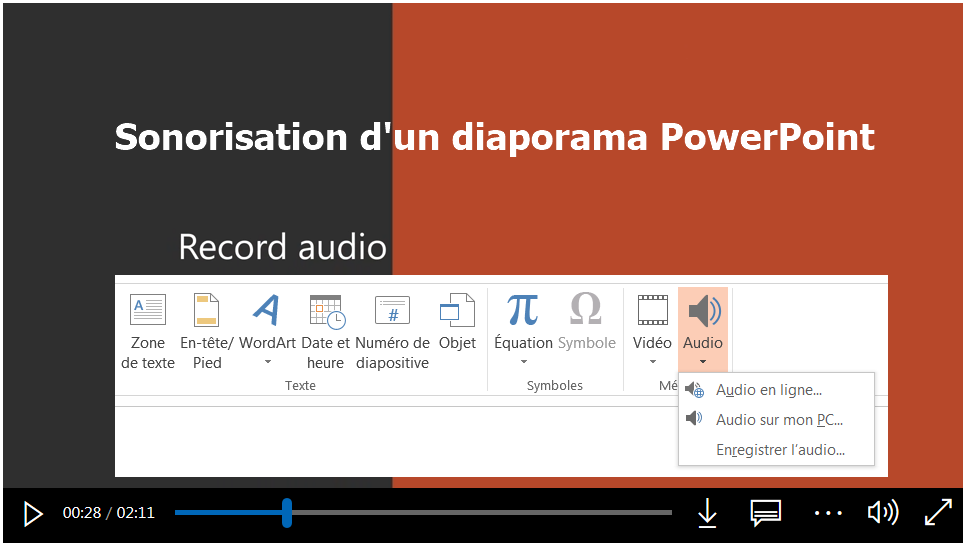Select the Objet icon
This screenshot has height=545, width=963.
(x=457, y=311)
